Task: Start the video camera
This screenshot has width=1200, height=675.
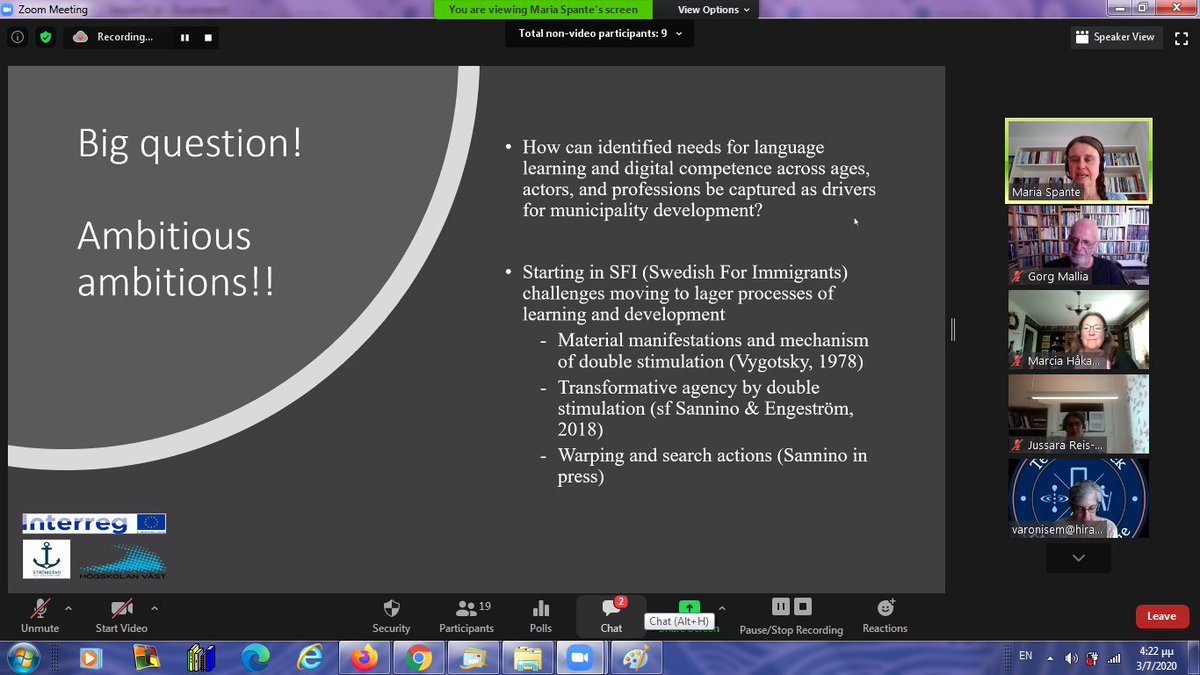Action: click(121, 615)
